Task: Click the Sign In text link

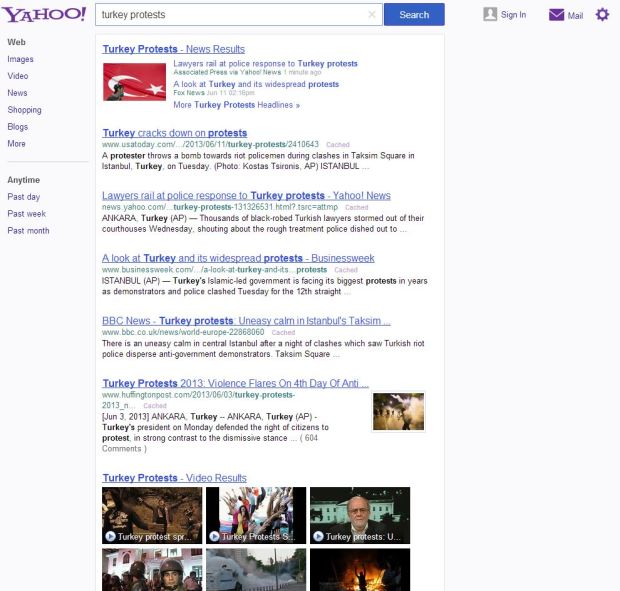Action: click(513, 15)
